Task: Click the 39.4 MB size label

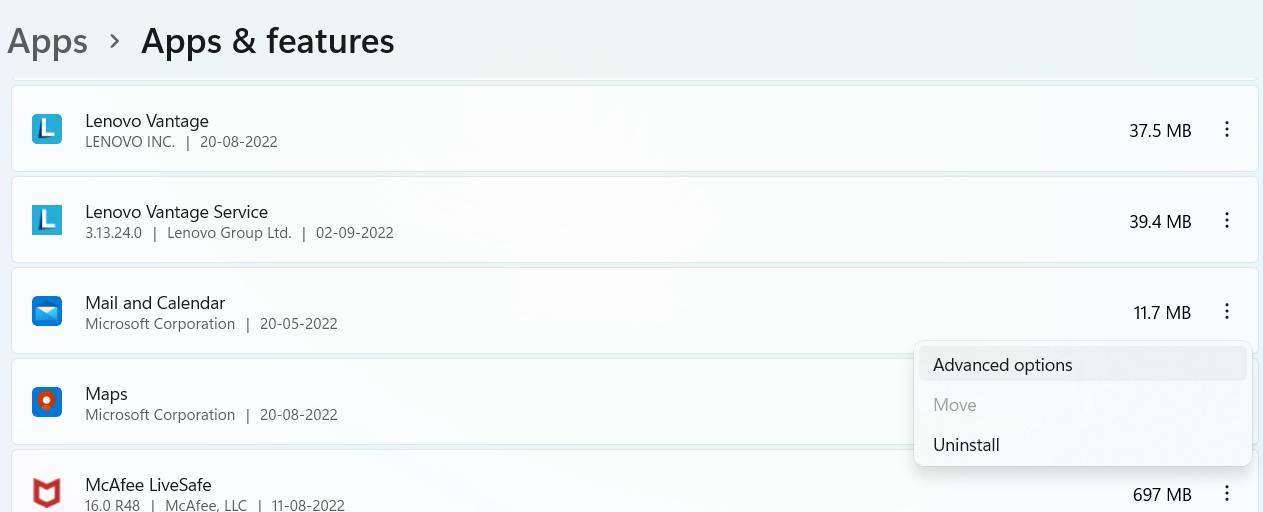Action: click(x=1160, y=222)
